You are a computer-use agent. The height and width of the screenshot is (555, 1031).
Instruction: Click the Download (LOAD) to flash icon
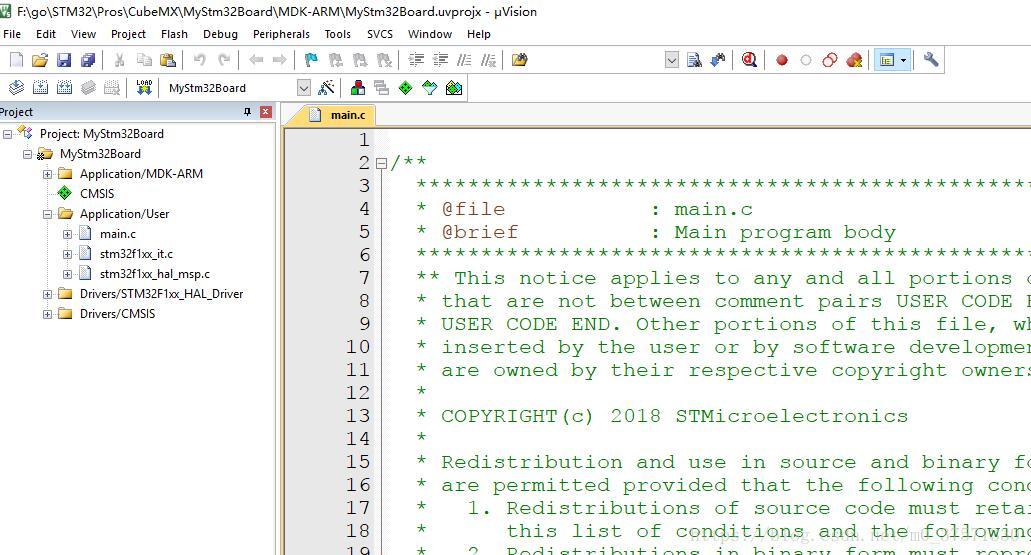144,88
